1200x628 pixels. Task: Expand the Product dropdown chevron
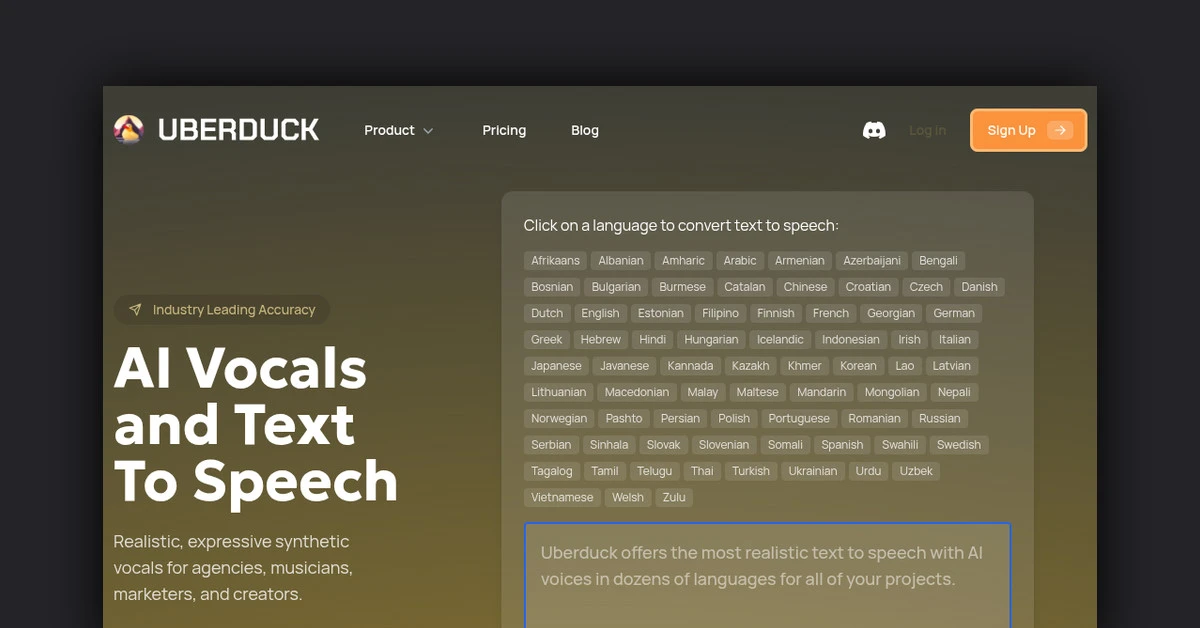point(428,131)
